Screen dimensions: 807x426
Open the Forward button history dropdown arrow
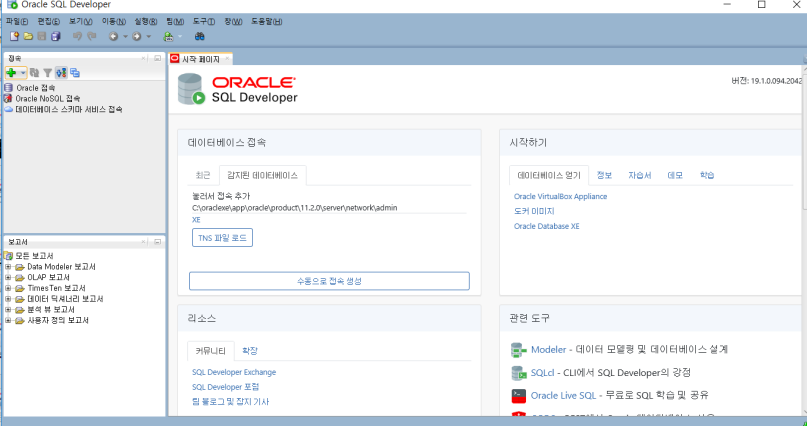[x=149, y=37]
